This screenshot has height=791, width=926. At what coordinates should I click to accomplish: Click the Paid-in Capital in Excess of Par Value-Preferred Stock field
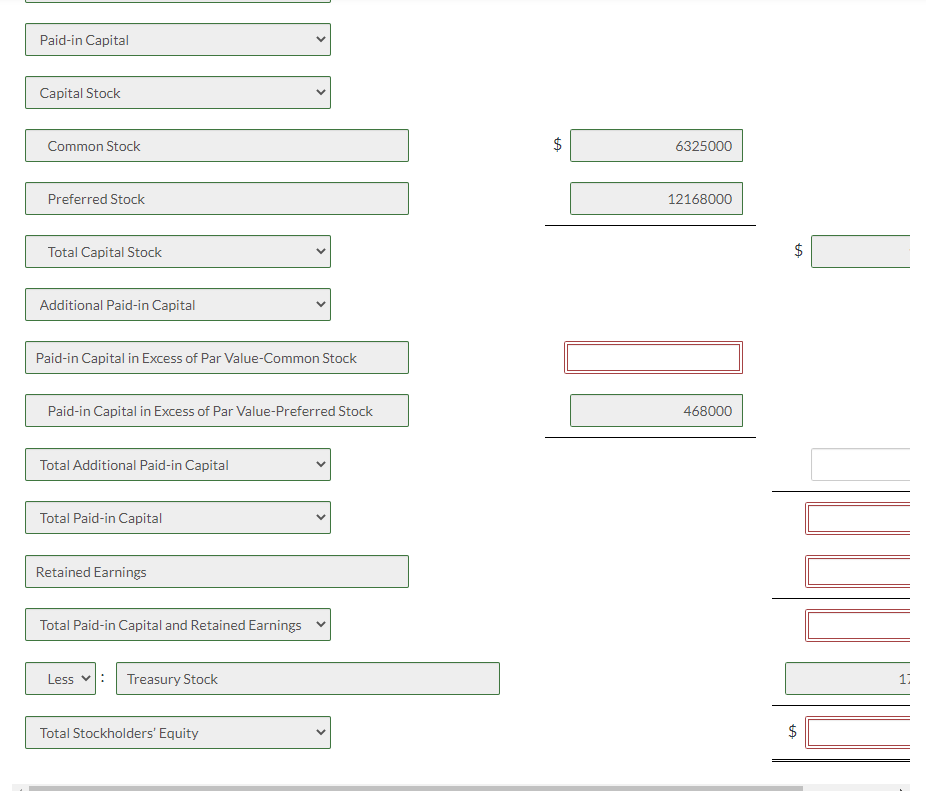click(x=217, y=411)
